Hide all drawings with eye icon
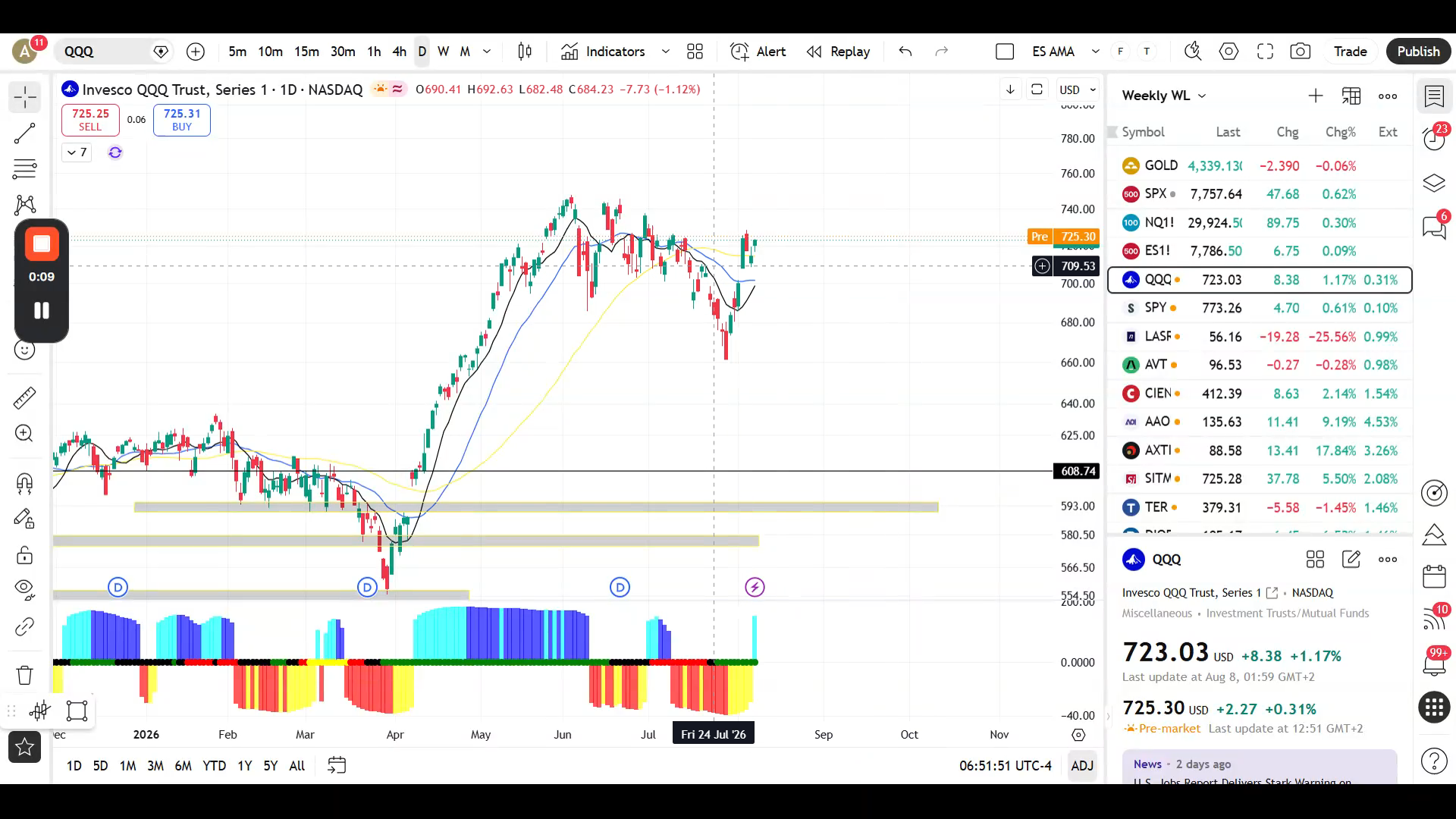Viewport: 1456px width, 819px height. [x=25, y=589]
